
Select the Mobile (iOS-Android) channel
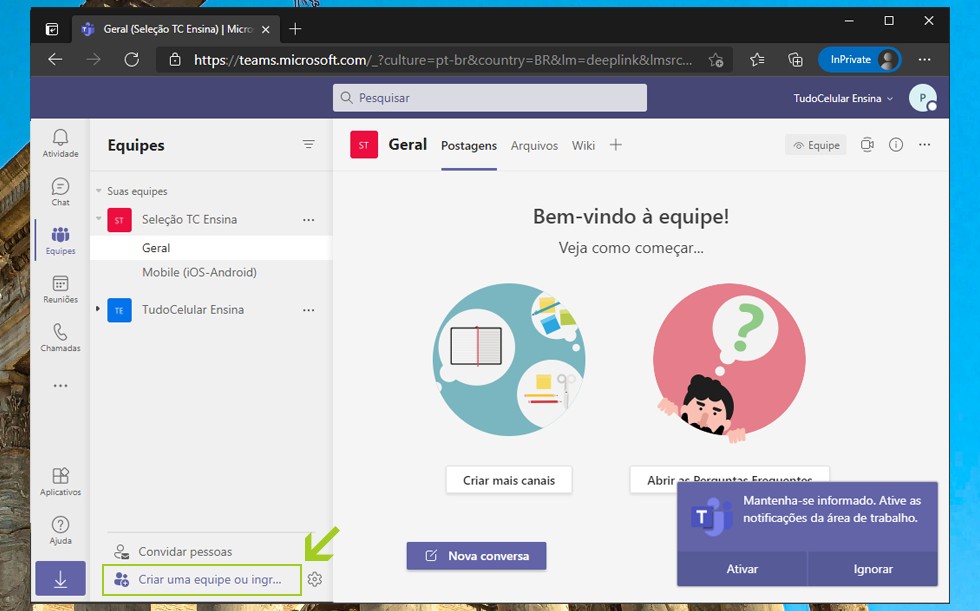199,272
